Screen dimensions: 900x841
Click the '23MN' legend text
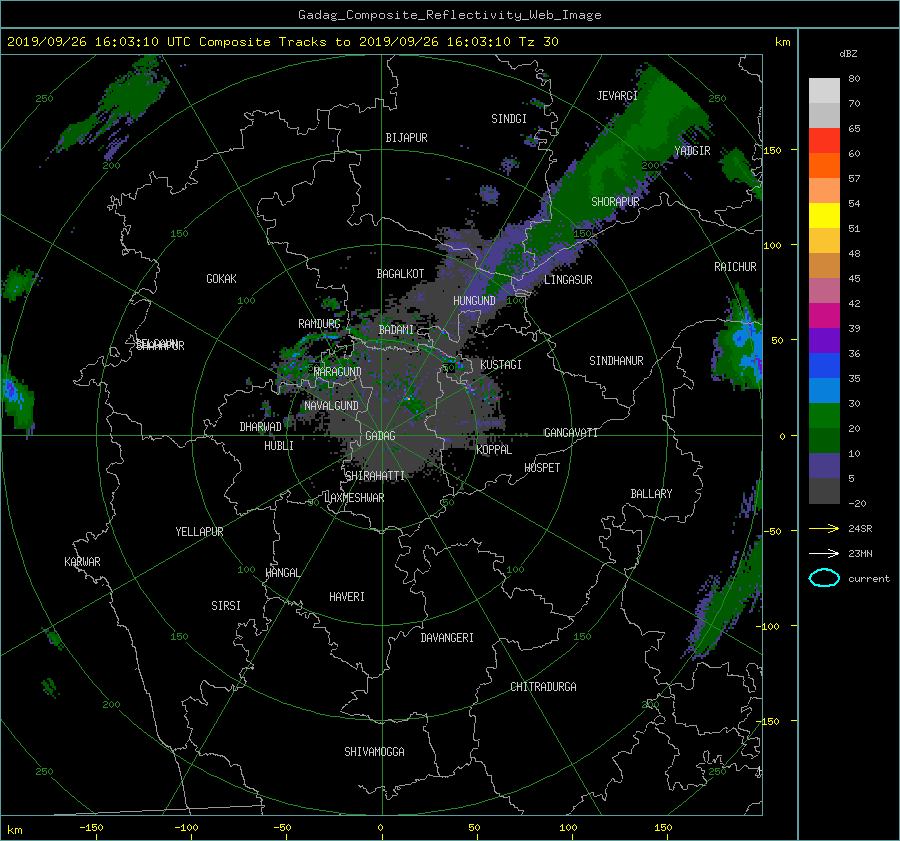point(860,554)
